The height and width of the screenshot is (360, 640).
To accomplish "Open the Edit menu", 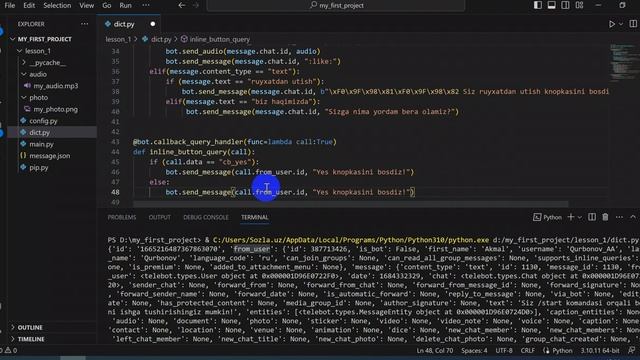I will pos(29,5).
